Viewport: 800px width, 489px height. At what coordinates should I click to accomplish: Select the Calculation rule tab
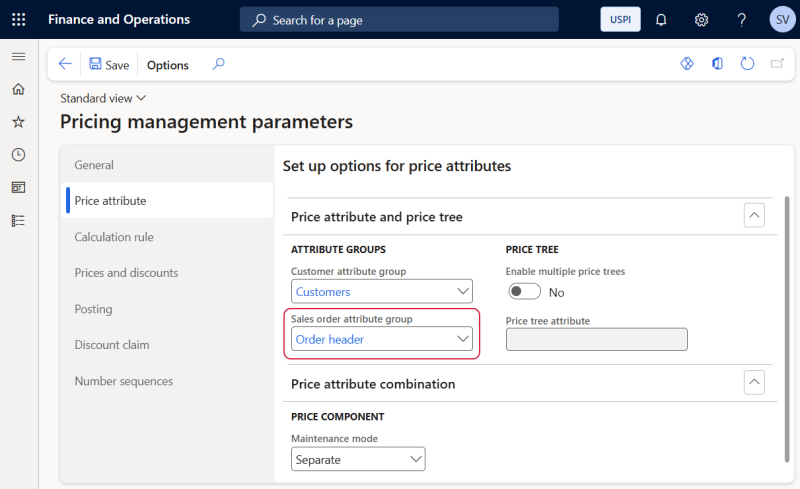point(114,237)
